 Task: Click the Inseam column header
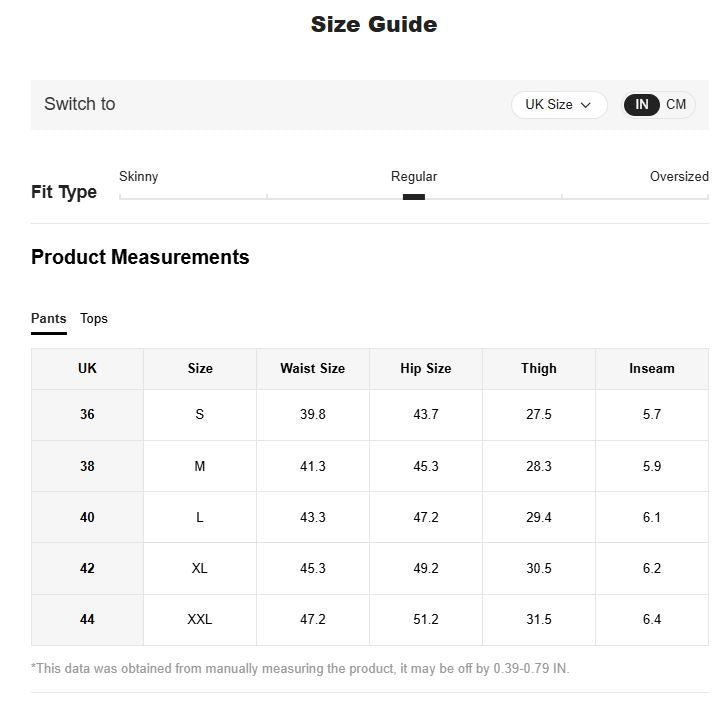652,369
